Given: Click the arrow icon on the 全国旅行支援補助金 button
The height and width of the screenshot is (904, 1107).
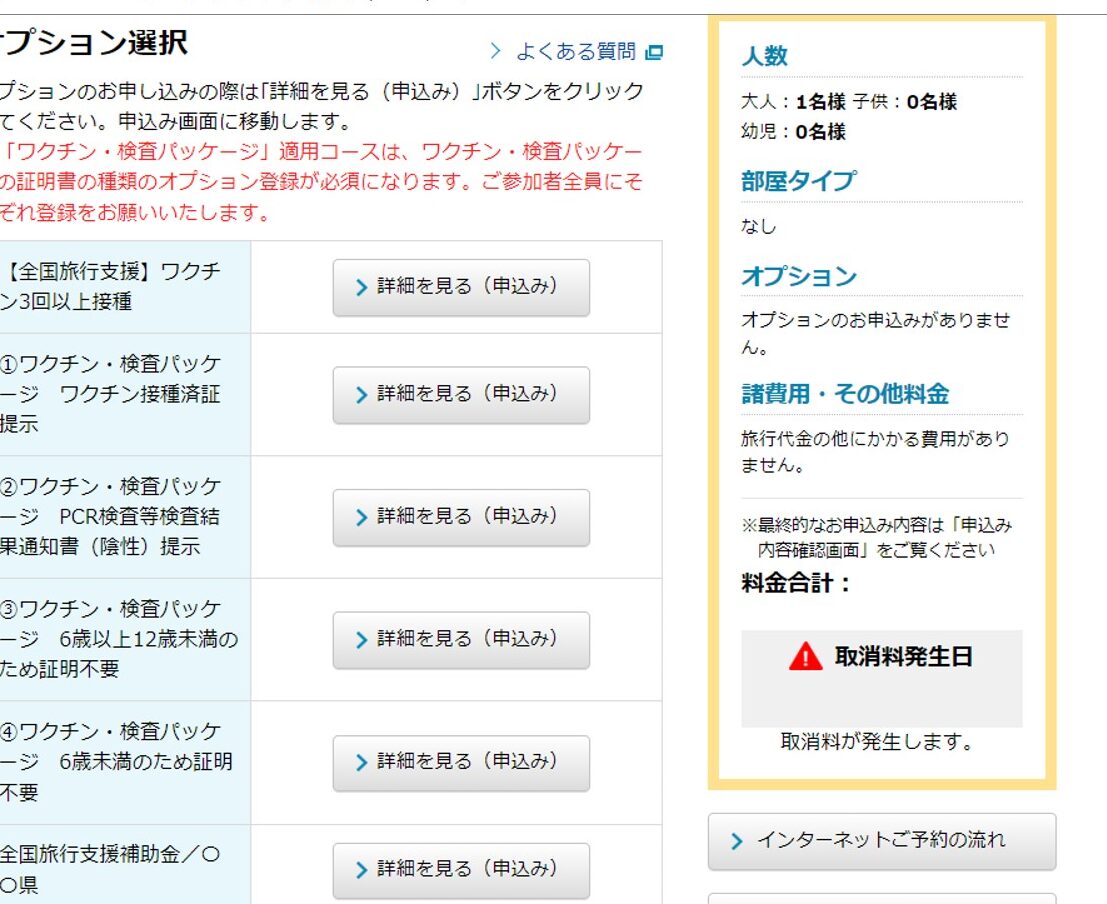Looking at the screenshot, I should [362, 870].
